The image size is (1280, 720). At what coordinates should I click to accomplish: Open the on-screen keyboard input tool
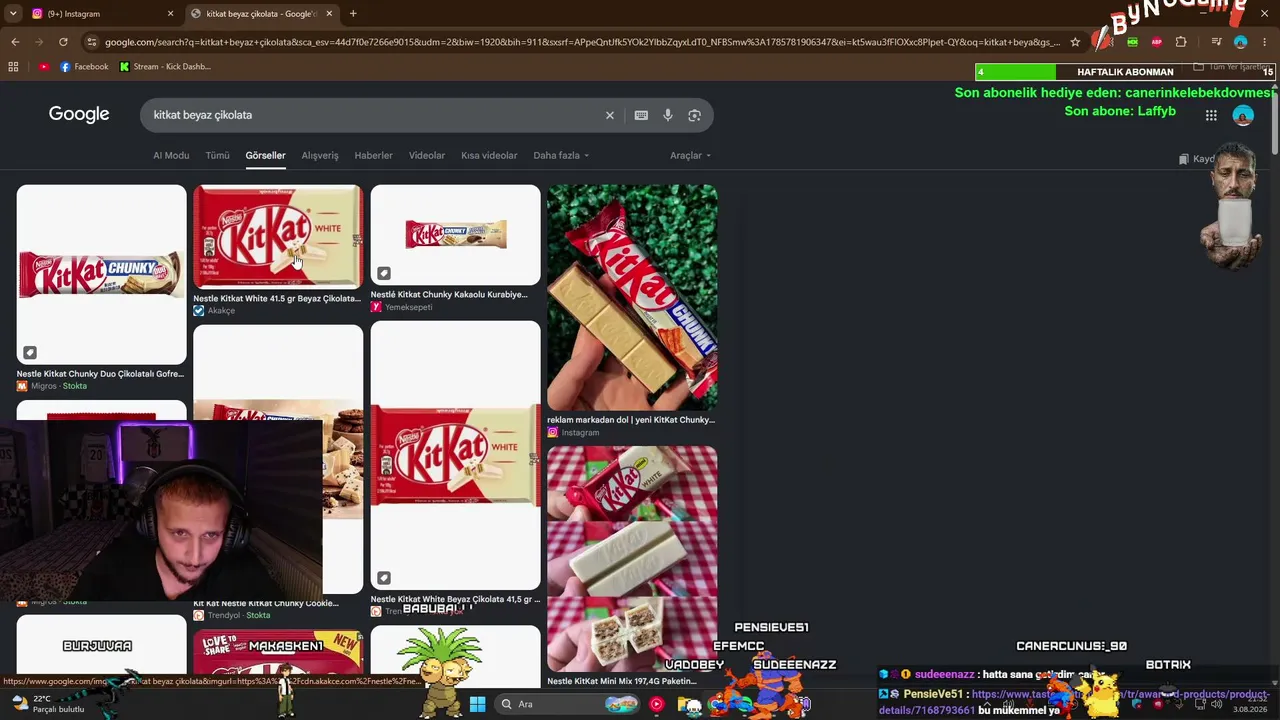[x=641, y=115]
